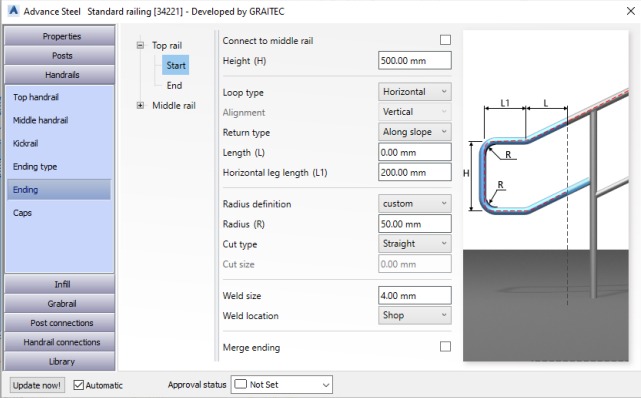Screen dimensions: 641x398
Task: Open the Radius definition dropdown
Action: point(415,203)
